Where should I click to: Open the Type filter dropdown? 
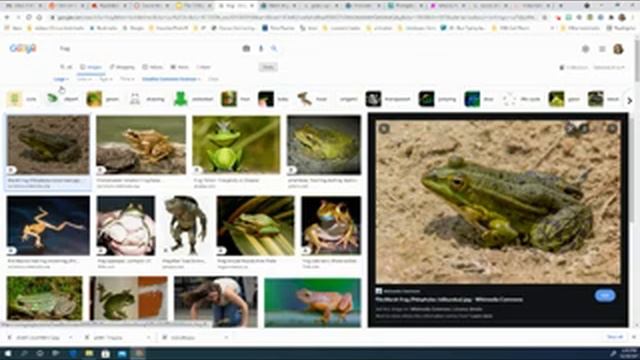tap(106, 79)
